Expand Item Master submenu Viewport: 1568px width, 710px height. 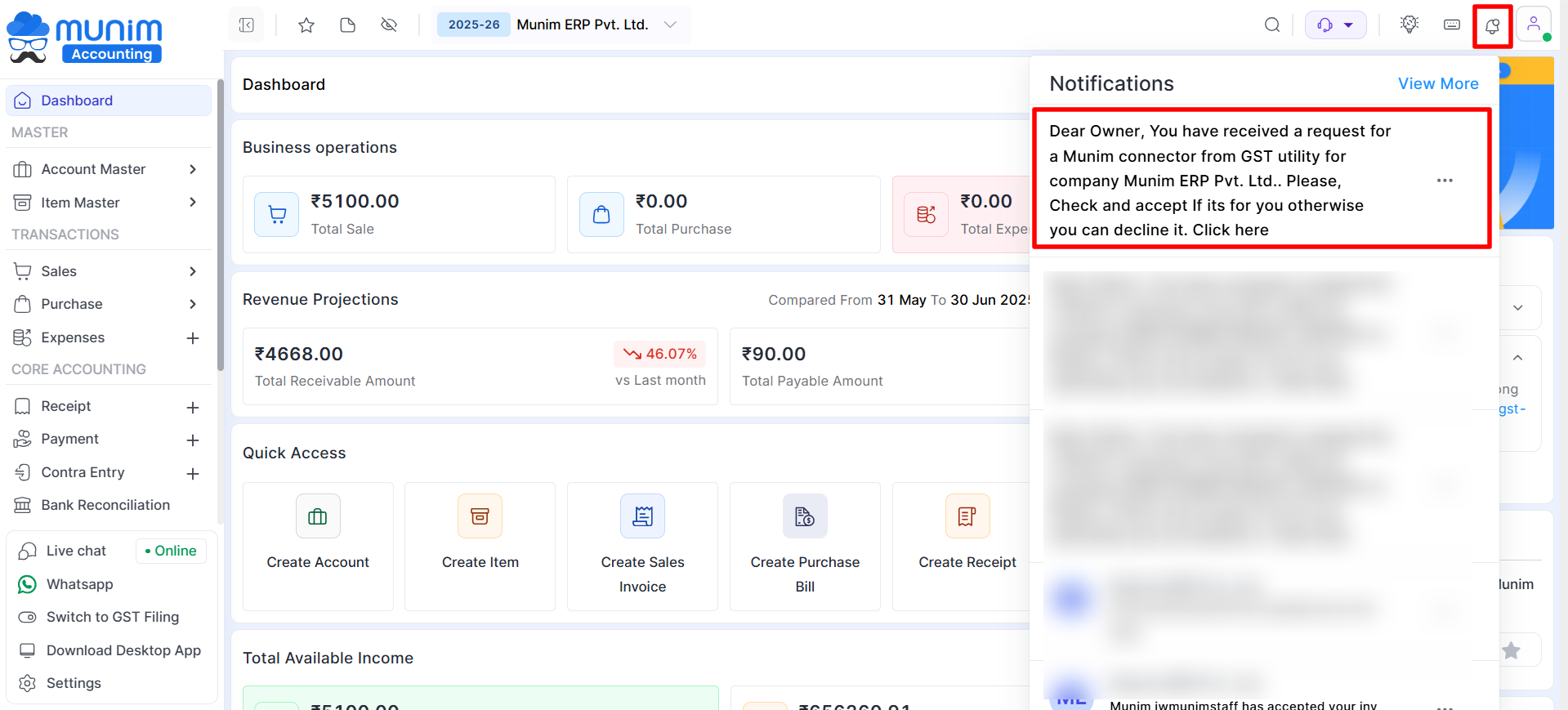pos(193,203)
